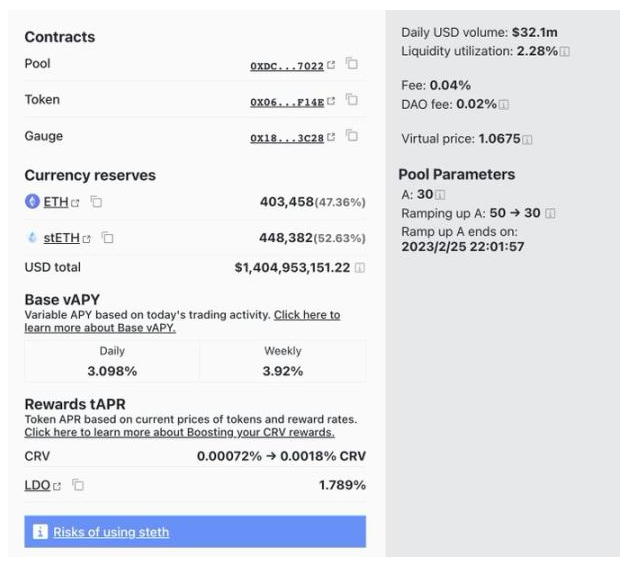Select Virtual price value 1.0675

click(499, 139)
